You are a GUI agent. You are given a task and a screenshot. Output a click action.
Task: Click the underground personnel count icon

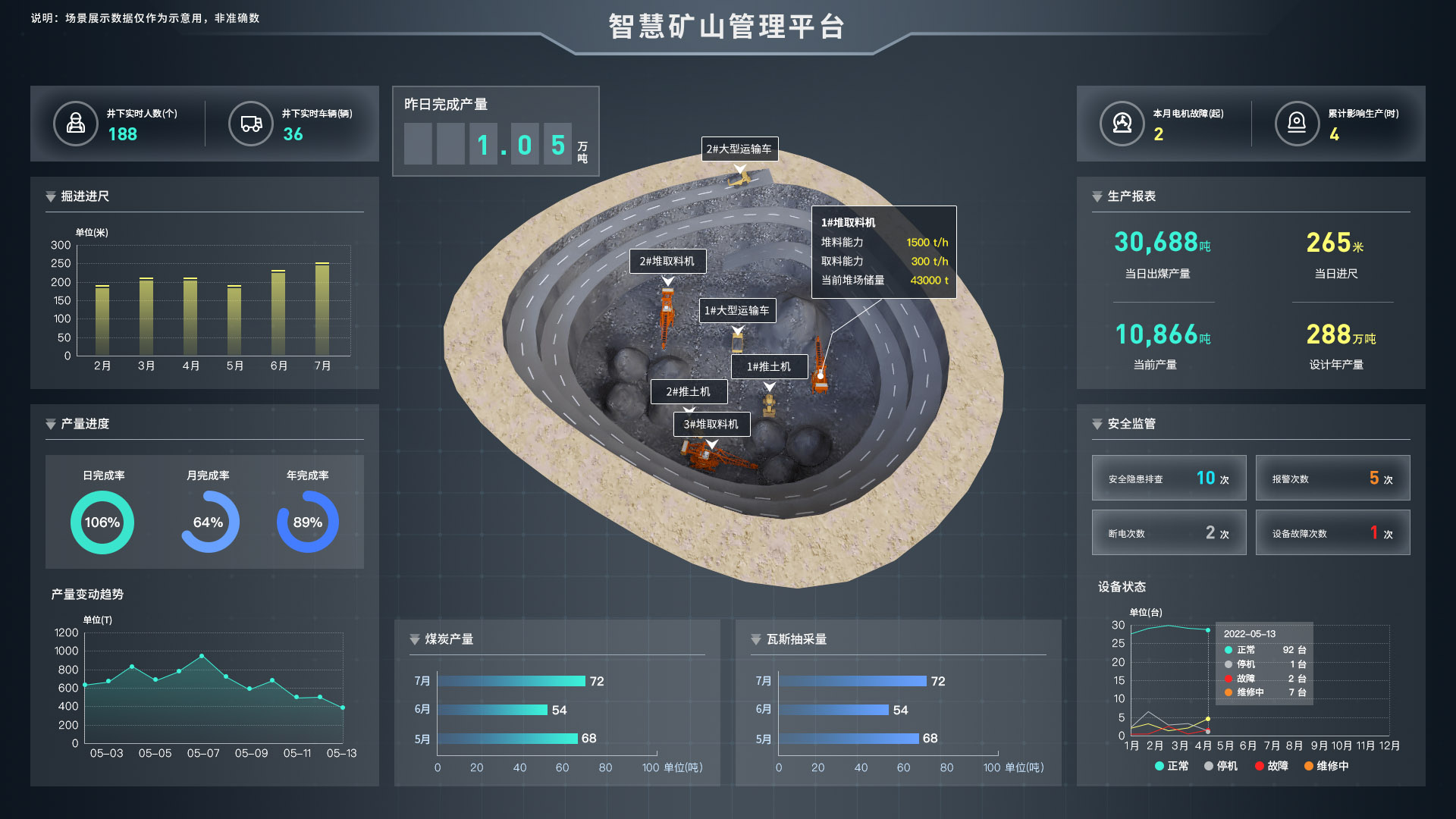(76, 124)
